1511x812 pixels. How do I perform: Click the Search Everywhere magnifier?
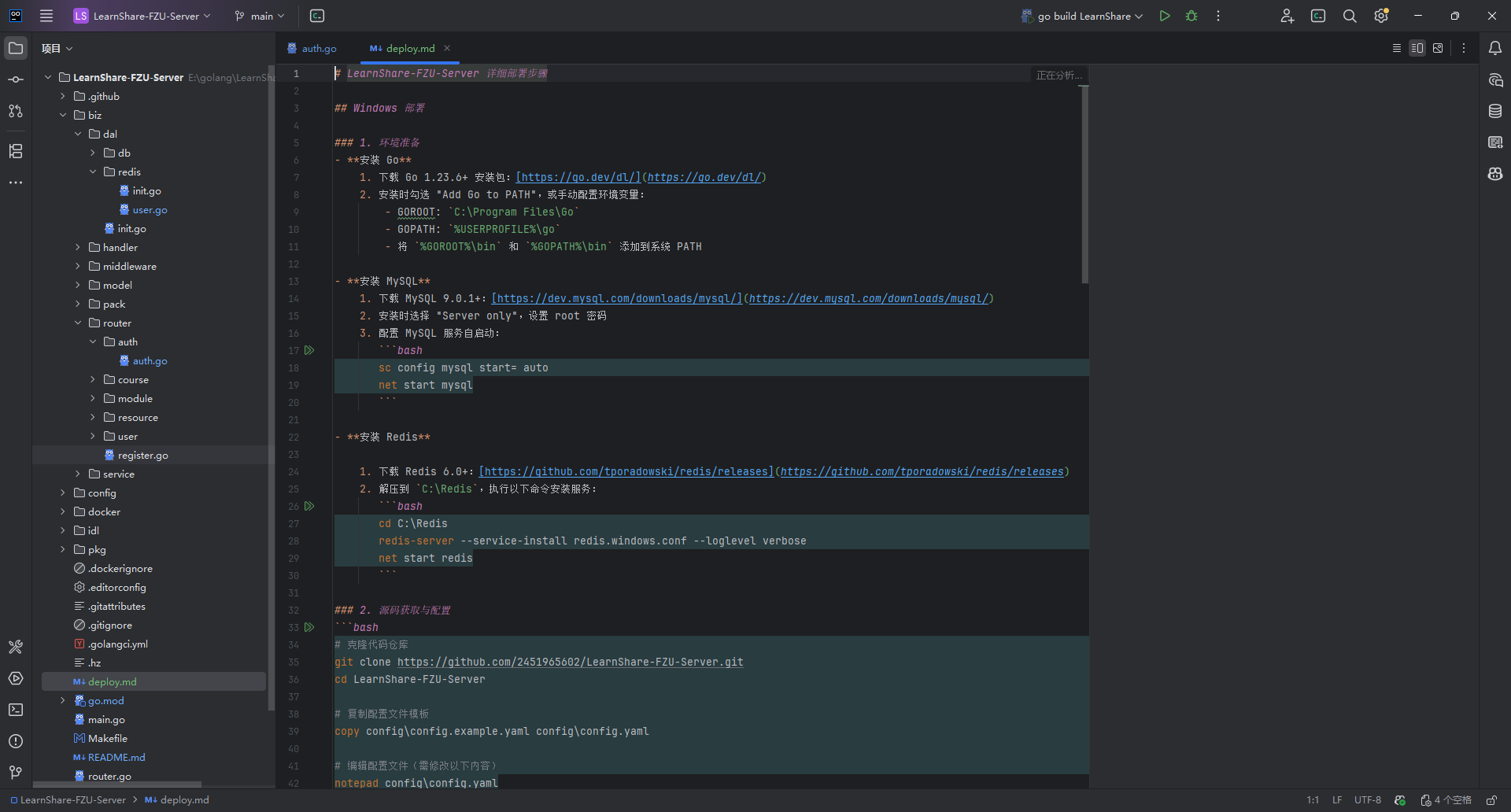point(1350,16)
